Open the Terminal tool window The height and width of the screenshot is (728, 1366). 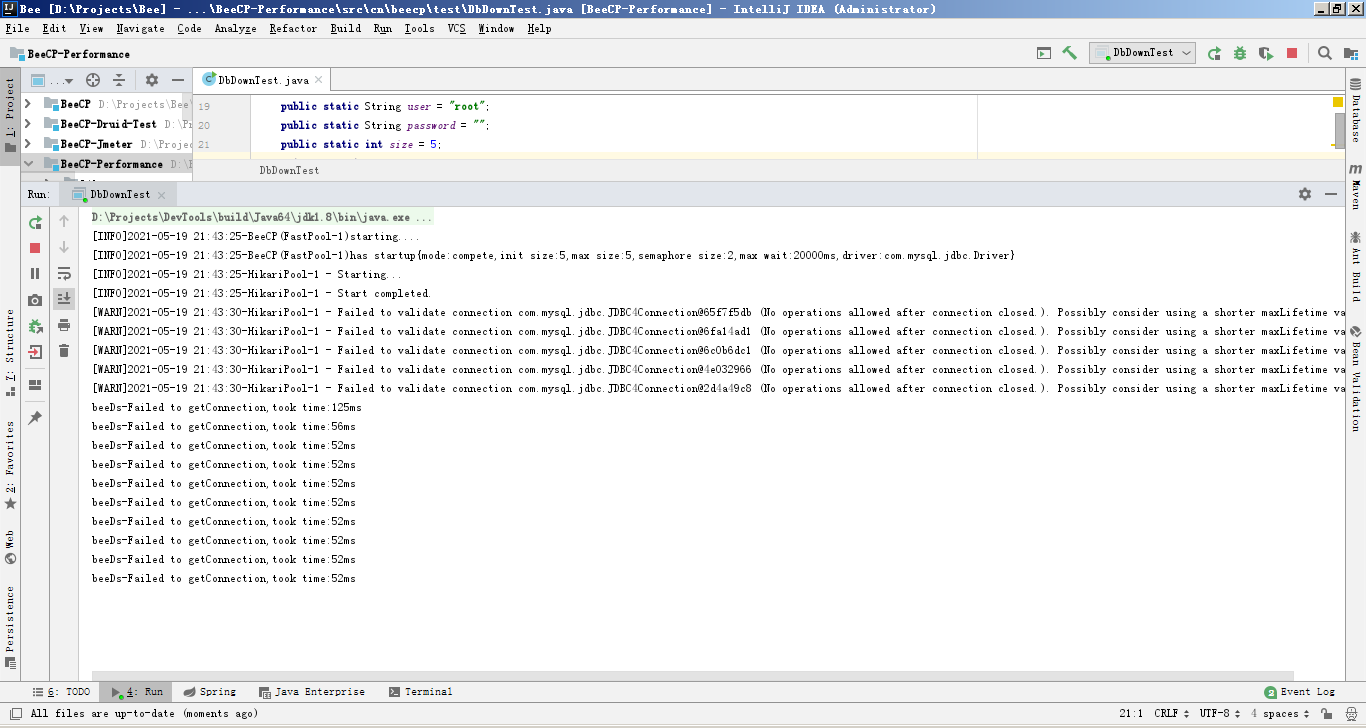(420, 692)
